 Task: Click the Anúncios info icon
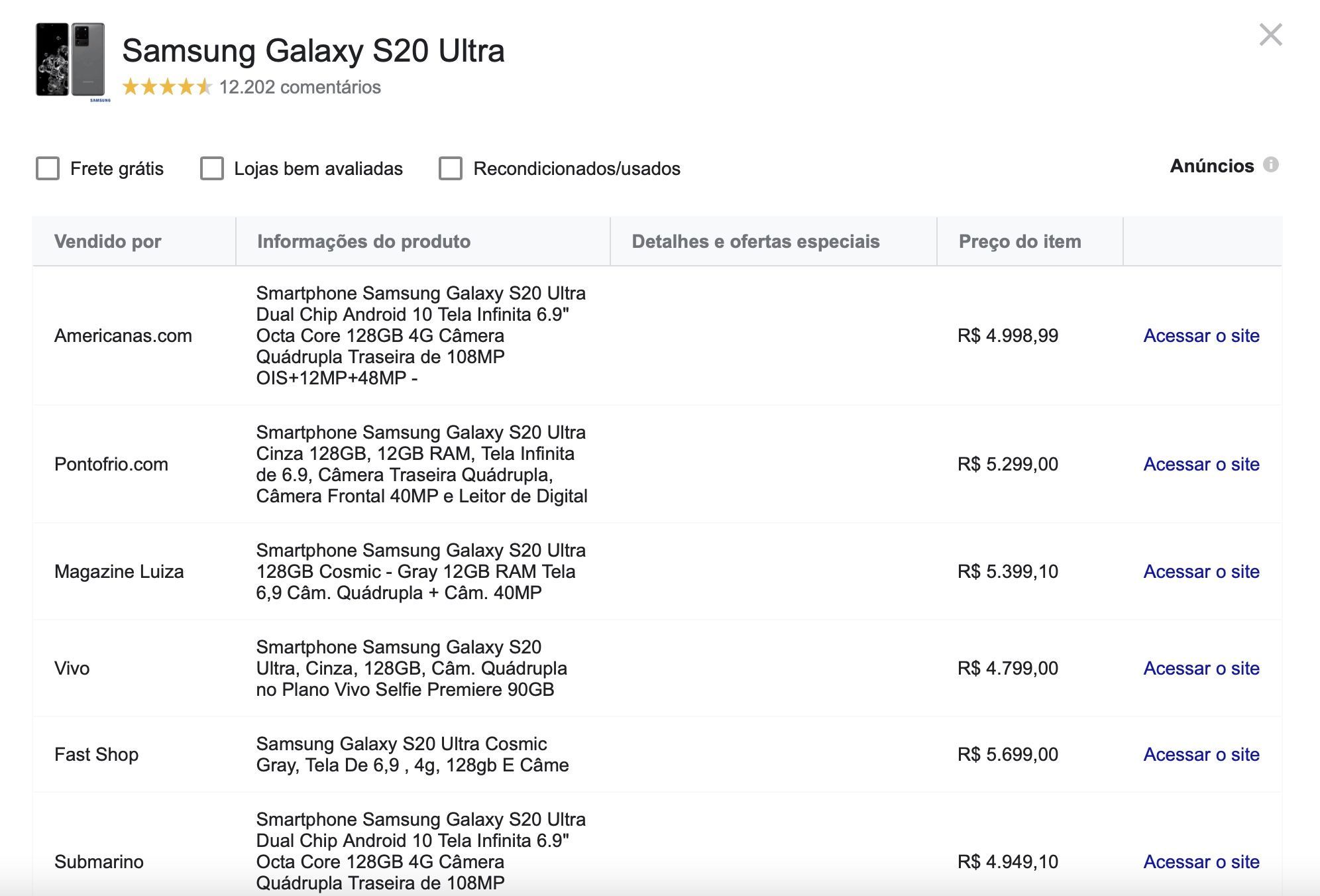pos(1270,165)
